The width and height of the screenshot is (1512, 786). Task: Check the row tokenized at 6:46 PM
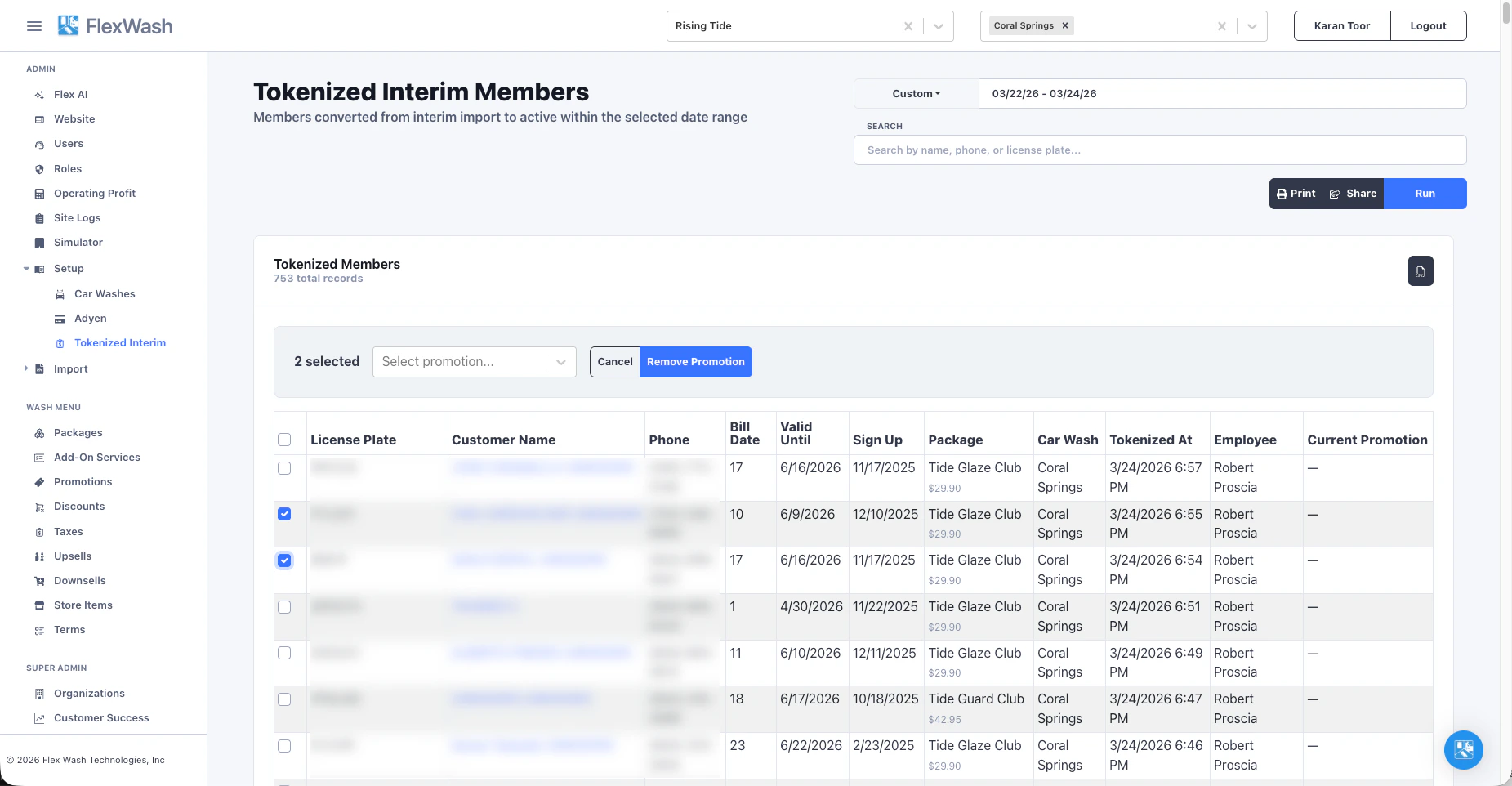coord(284,746)
